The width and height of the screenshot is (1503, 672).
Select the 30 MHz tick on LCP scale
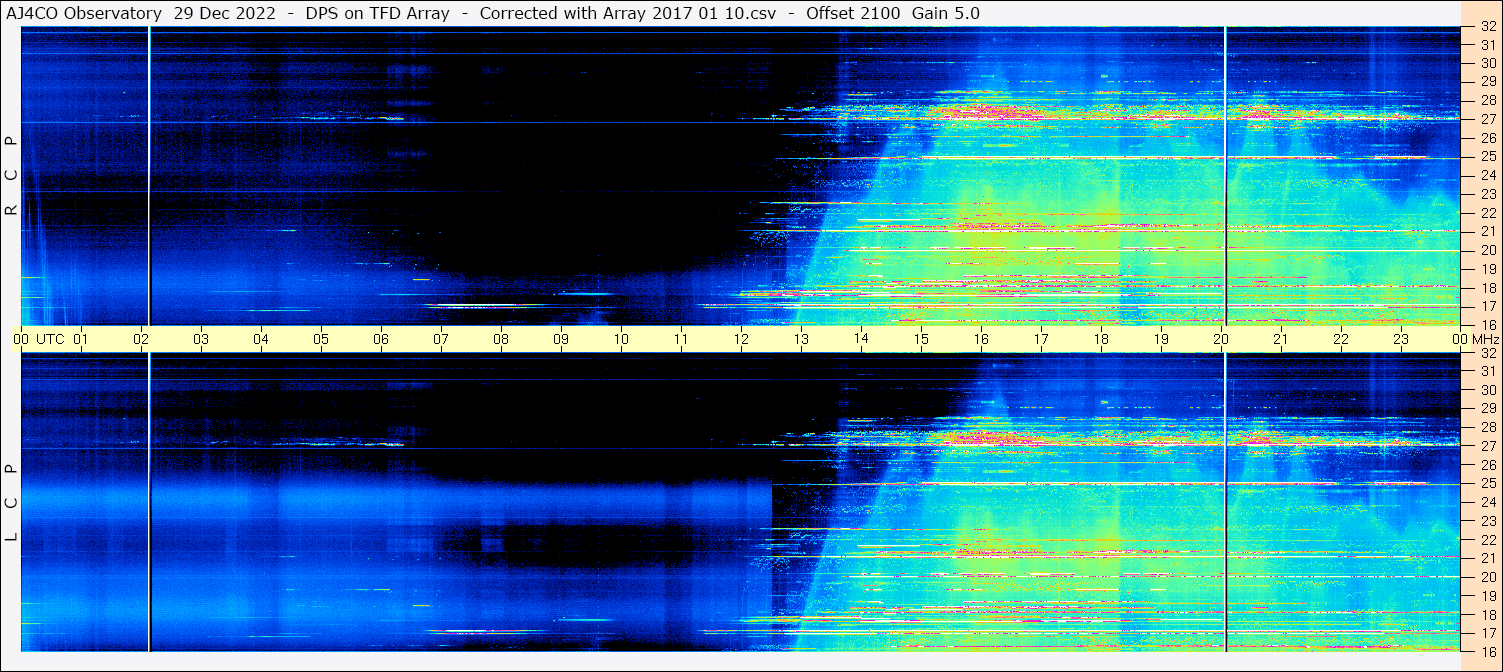[x=1487, y=390]
